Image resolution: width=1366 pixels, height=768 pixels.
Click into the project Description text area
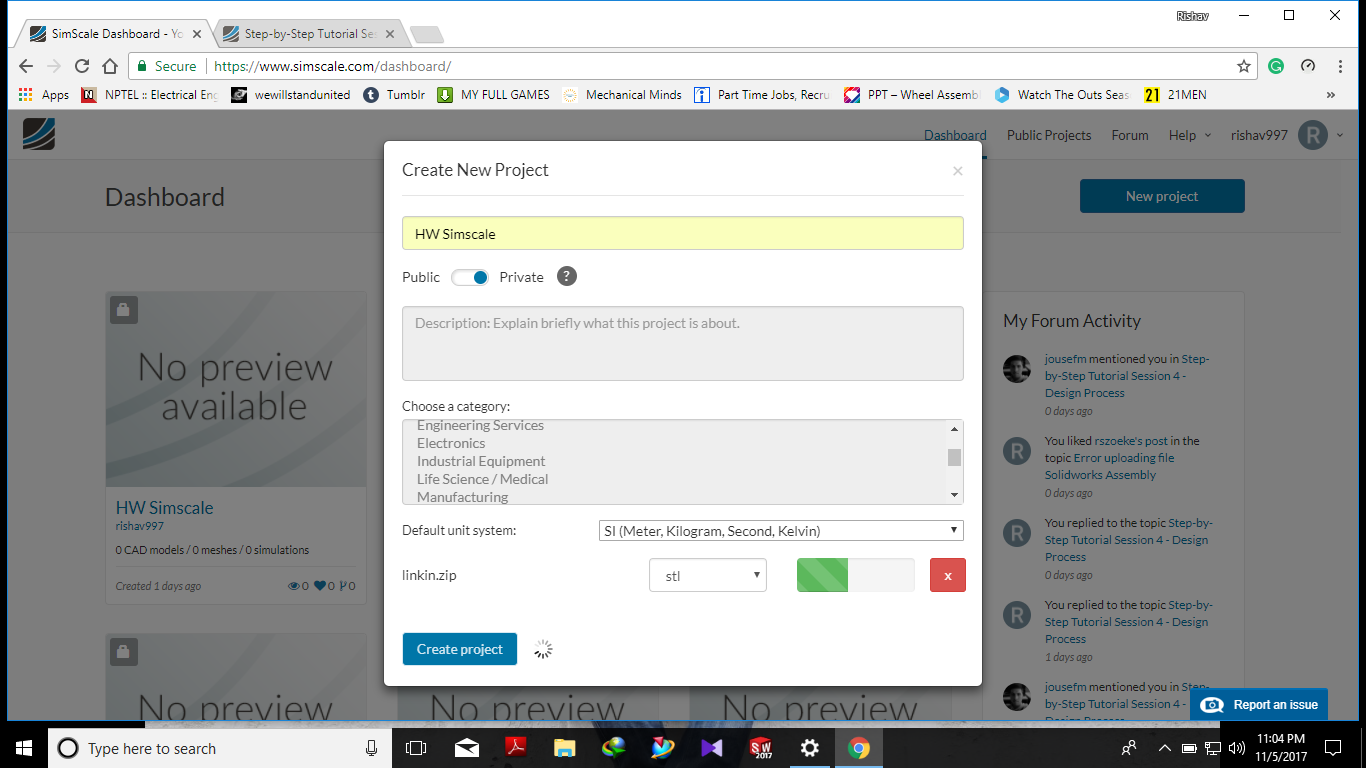[683, 343]
